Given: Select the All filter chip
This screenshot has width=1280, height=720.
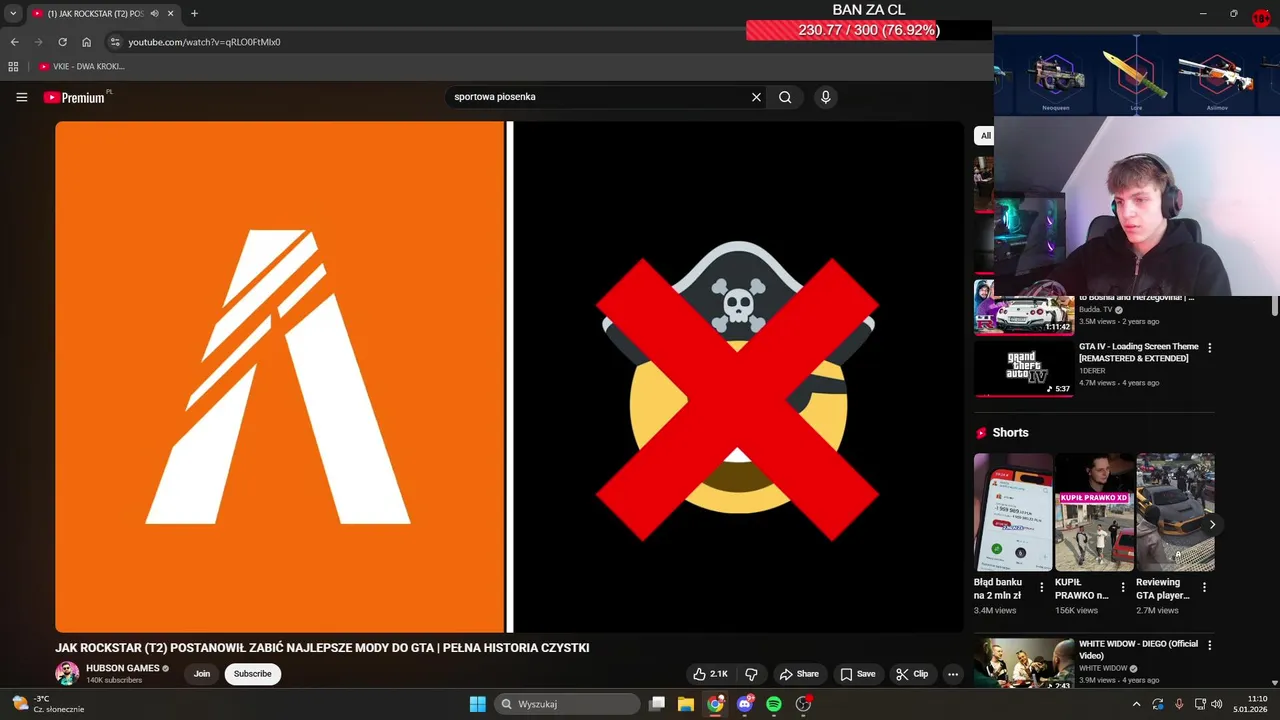Looking at the screenshot, I should (x=985, y=136).
